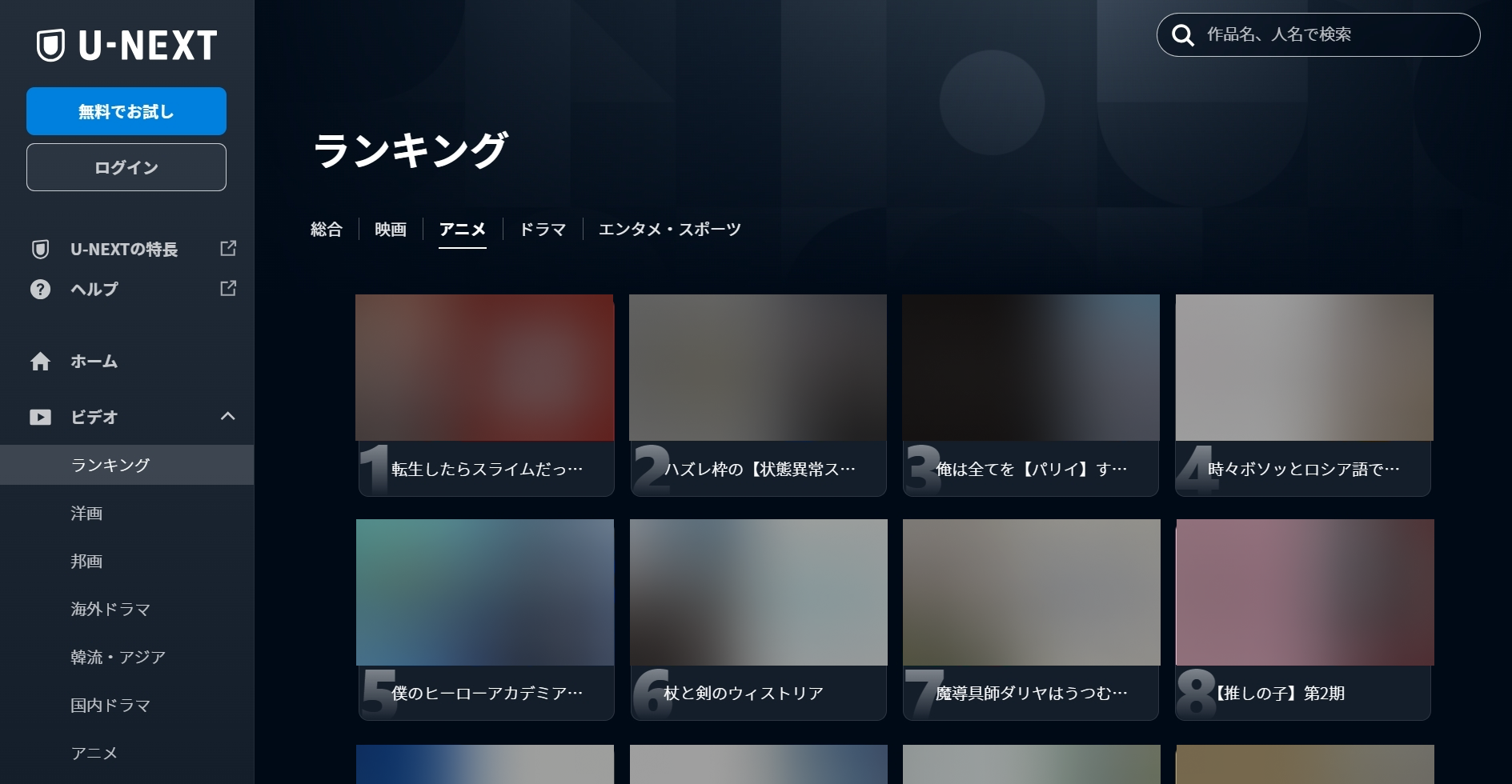
Task: Open rank 1 thumbnail 転生したらスライム
Action: (x=485, y=367)
